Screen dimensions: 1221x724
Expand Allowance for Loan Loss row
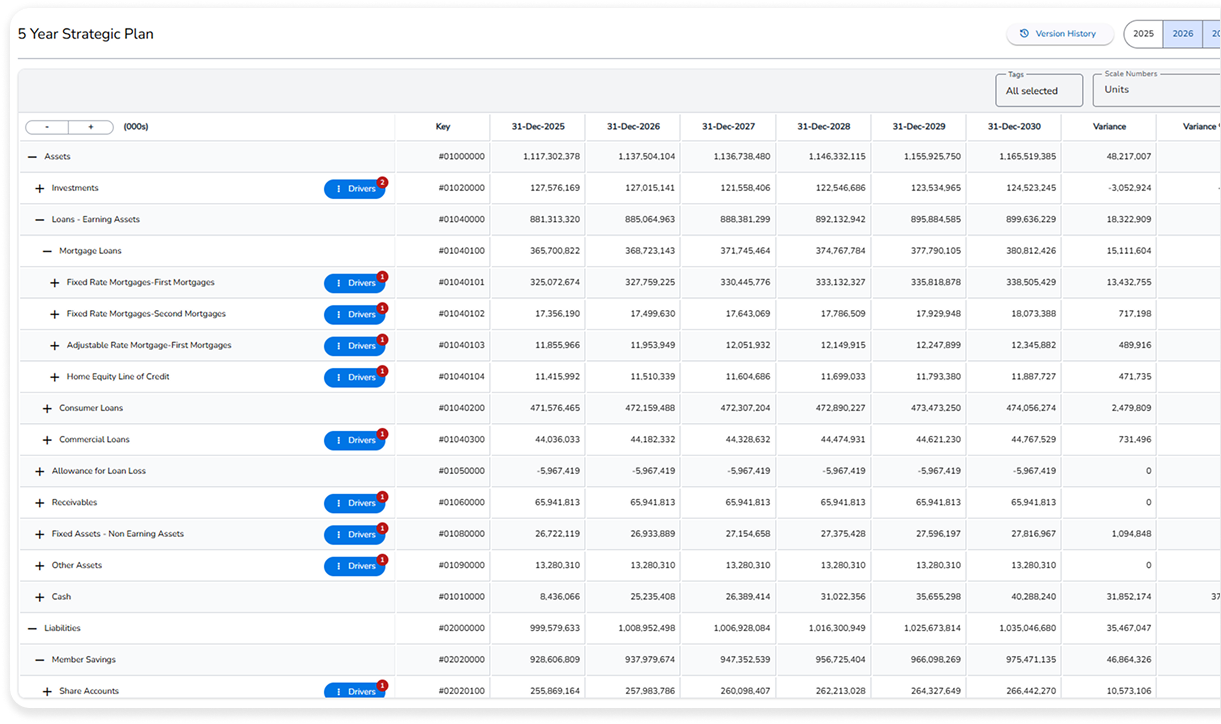pyautogui.click(x=40, y=472)
